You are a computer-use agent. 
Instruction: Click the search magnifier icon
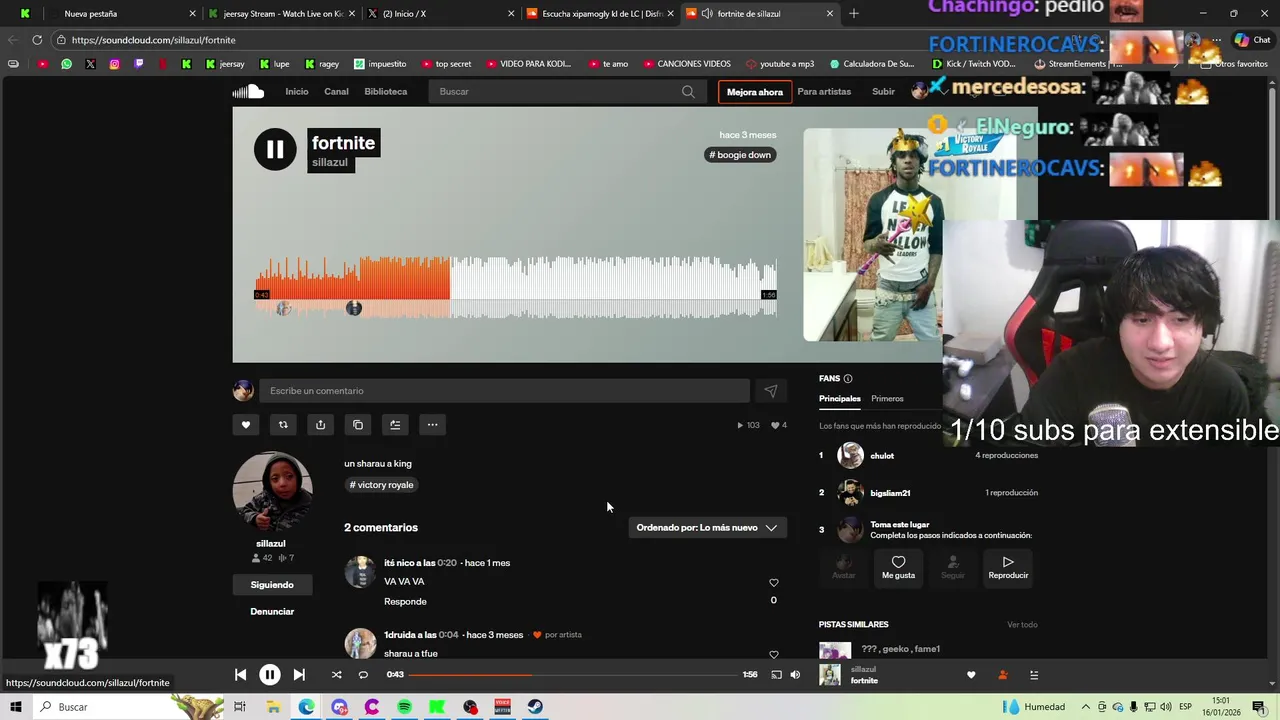click(x=688, y=92)
